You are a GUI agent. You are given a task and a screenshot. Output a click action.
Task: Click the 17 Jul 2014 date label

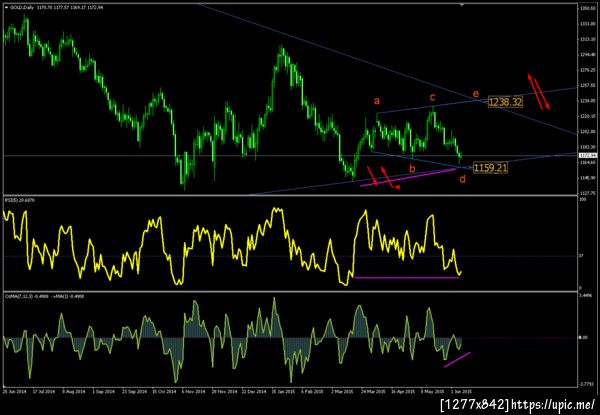pyautogui.click(x=42, y=392)
